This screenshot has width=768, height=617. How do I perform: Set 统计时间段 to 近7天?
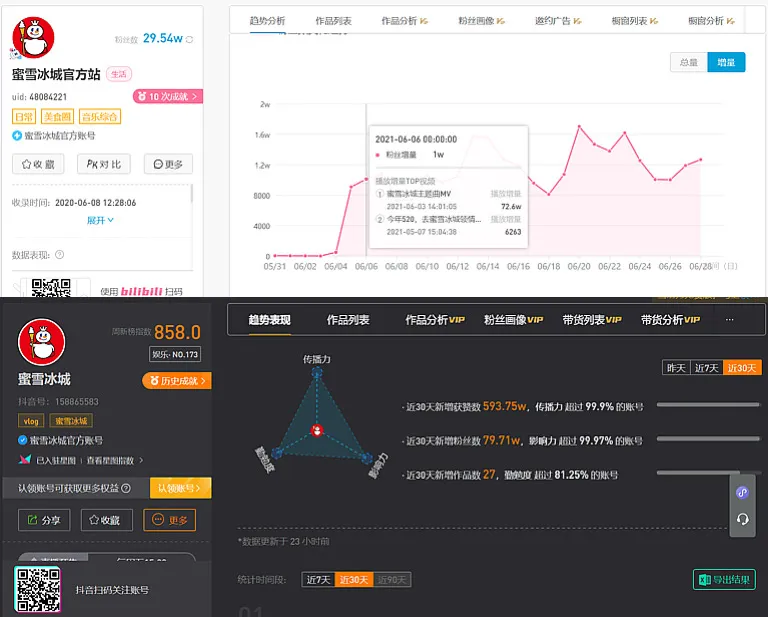318,580
